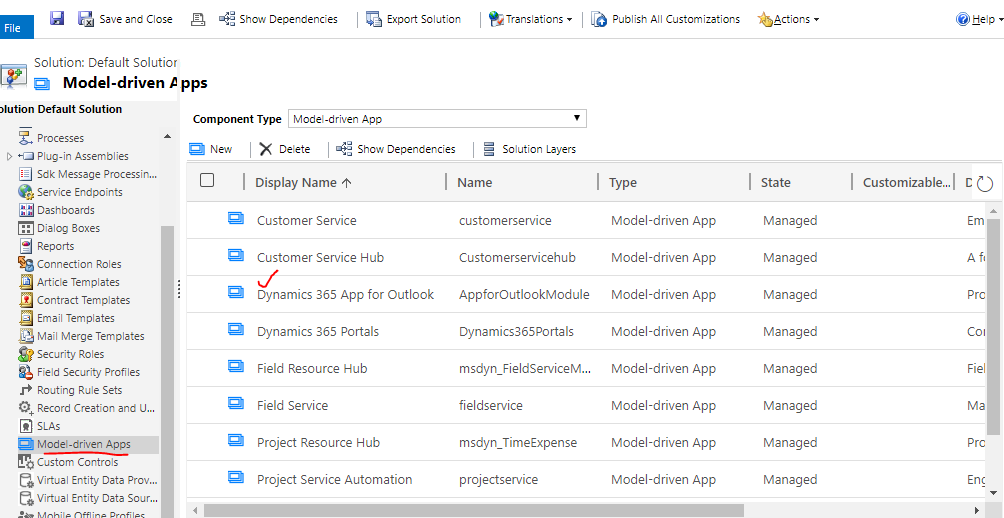Open Mail Merge Templates in the tree
1004x518 pixels.
tap(90, 336)
